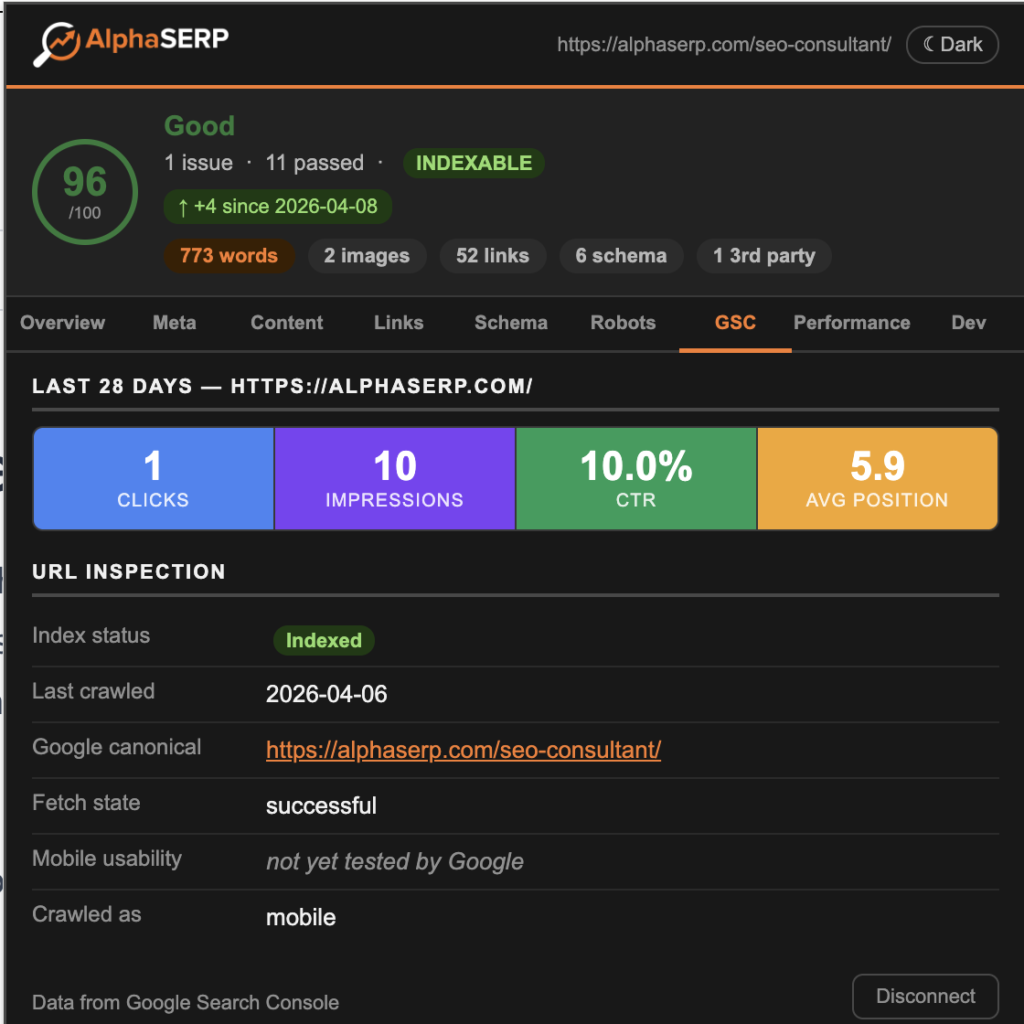Go to the Schema tab
The width and height of the screenshot is (1024, 1024).
pos(511,323)
